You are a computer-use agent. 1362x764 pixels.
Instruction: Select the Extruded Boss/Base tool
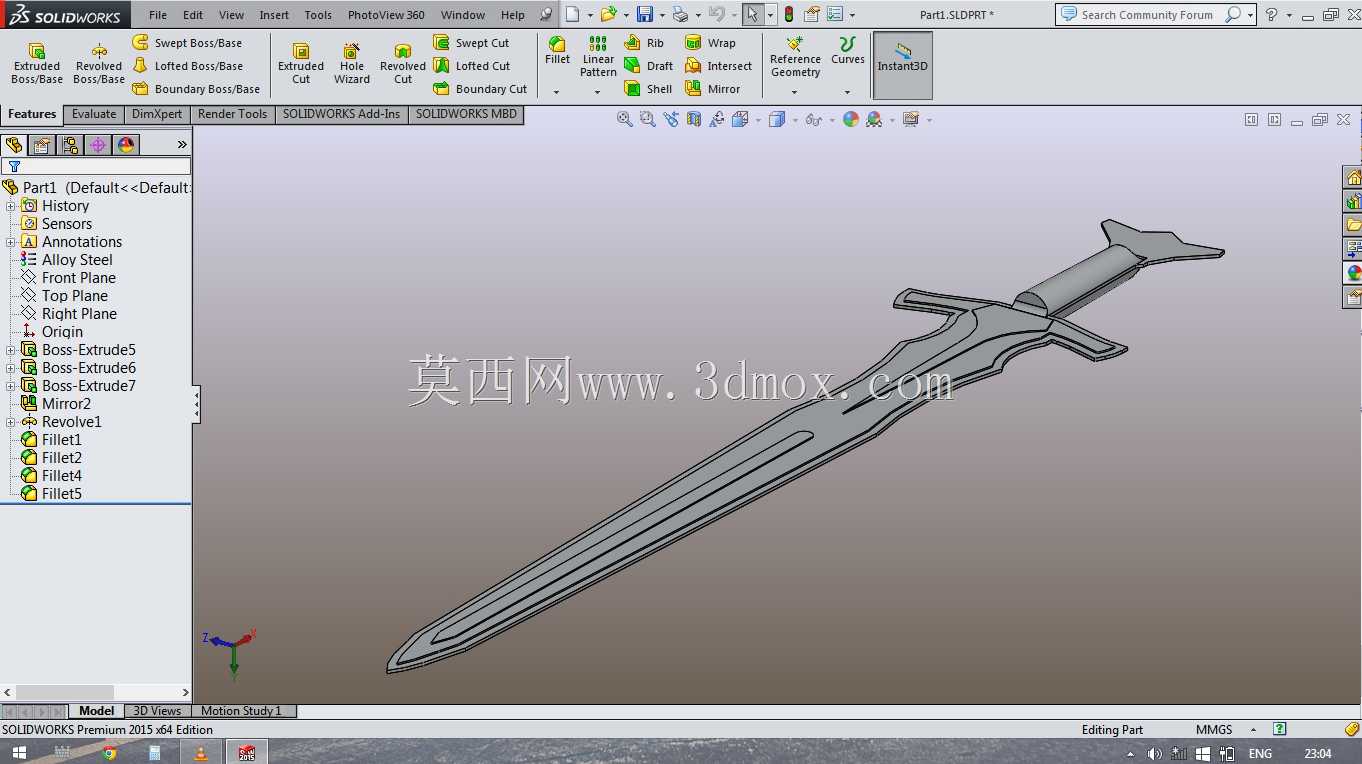pos(37,64)
